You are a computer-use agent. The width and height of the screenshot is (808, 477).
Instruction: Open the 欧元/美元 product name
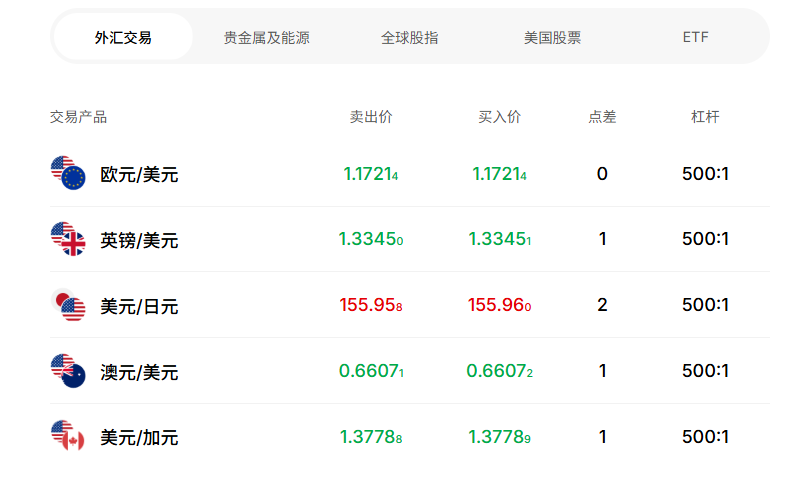(x=139, y=175)
